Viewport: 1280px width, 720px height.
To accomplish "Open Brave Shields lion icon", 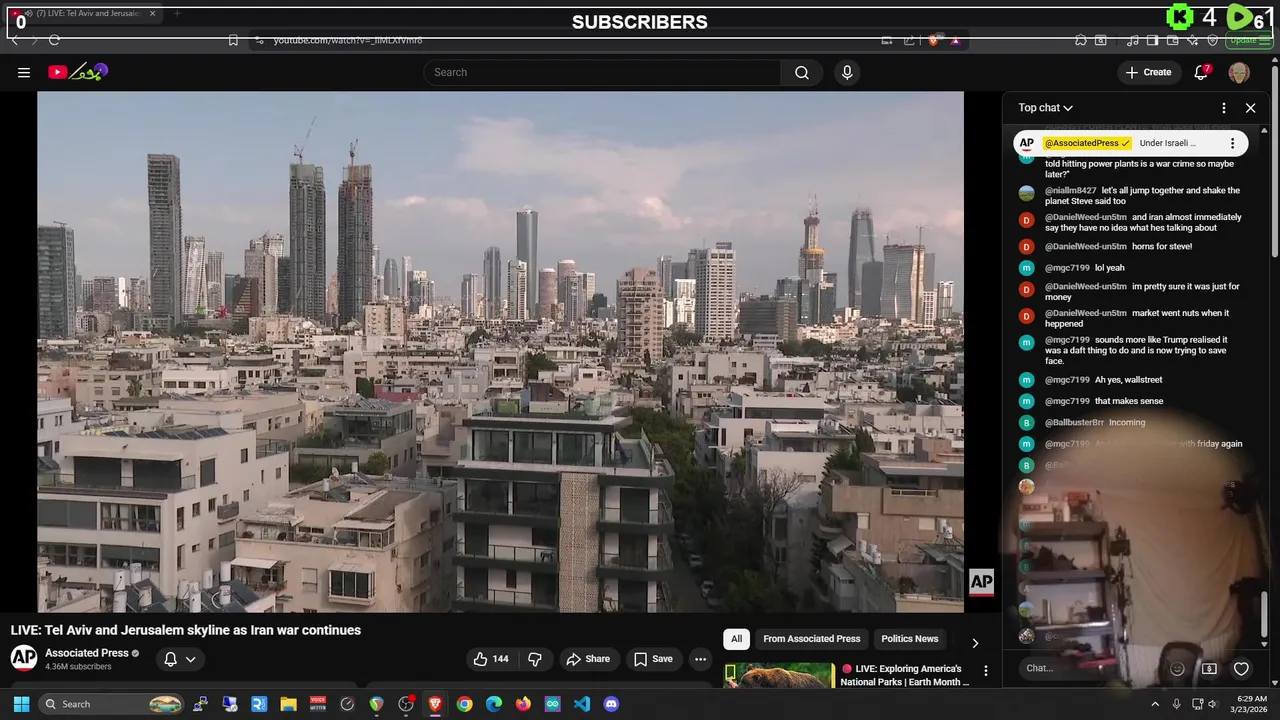I will [x=933, y=40].
